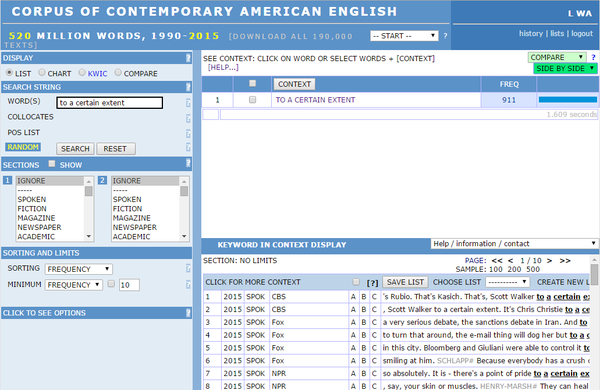Jump to last KWIC page with >>
This screenshot has height=390, width=600.
pos(565,261)
